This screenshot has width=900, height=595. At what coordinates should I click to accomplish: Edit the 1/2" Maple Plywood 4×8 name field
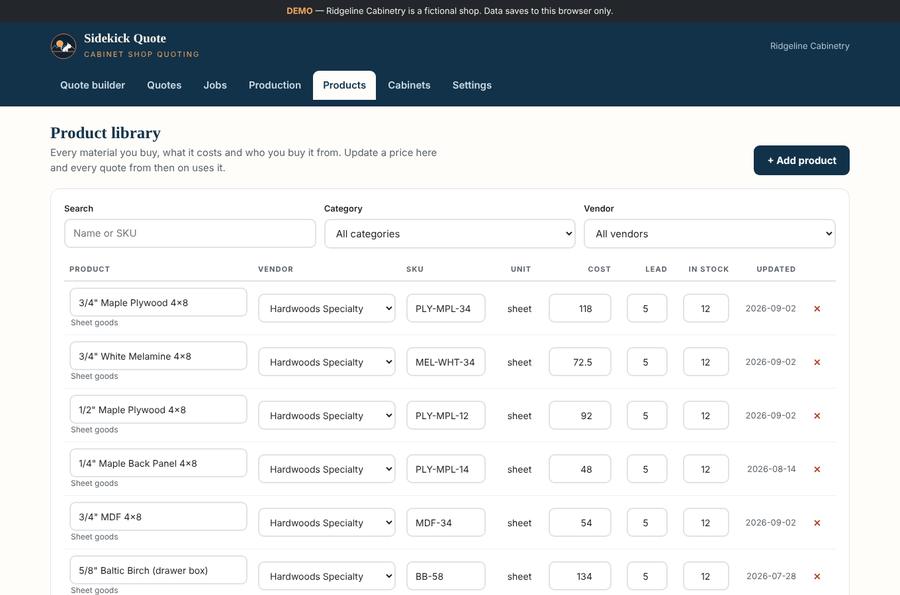tap(158, 410)
